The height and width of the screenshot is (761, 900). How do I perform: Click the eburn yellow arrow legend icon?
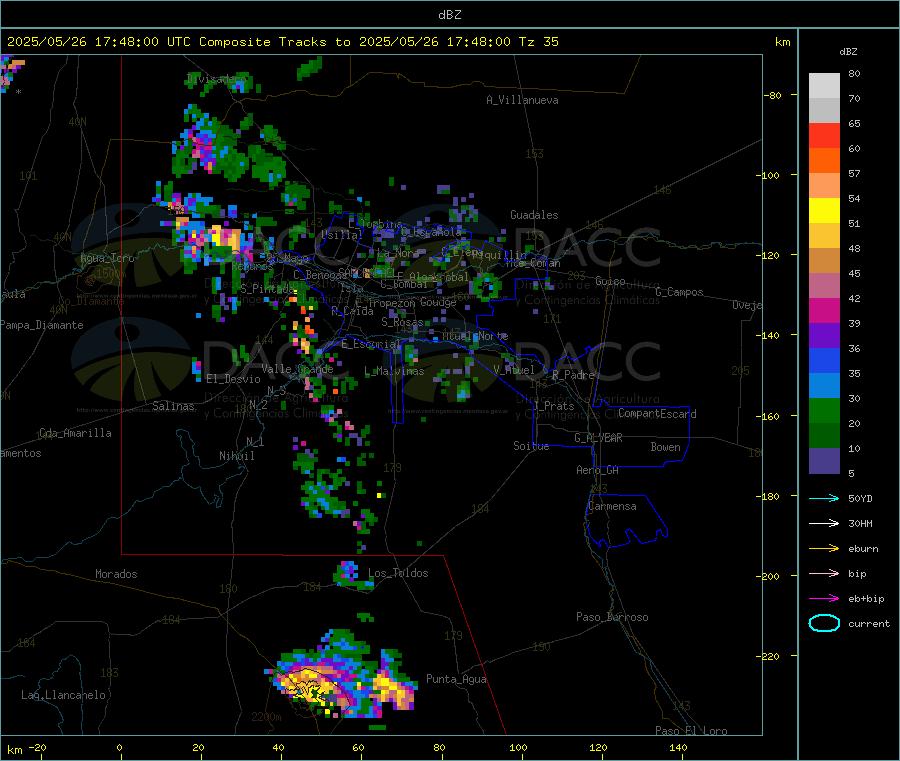[x=824, y=549]
